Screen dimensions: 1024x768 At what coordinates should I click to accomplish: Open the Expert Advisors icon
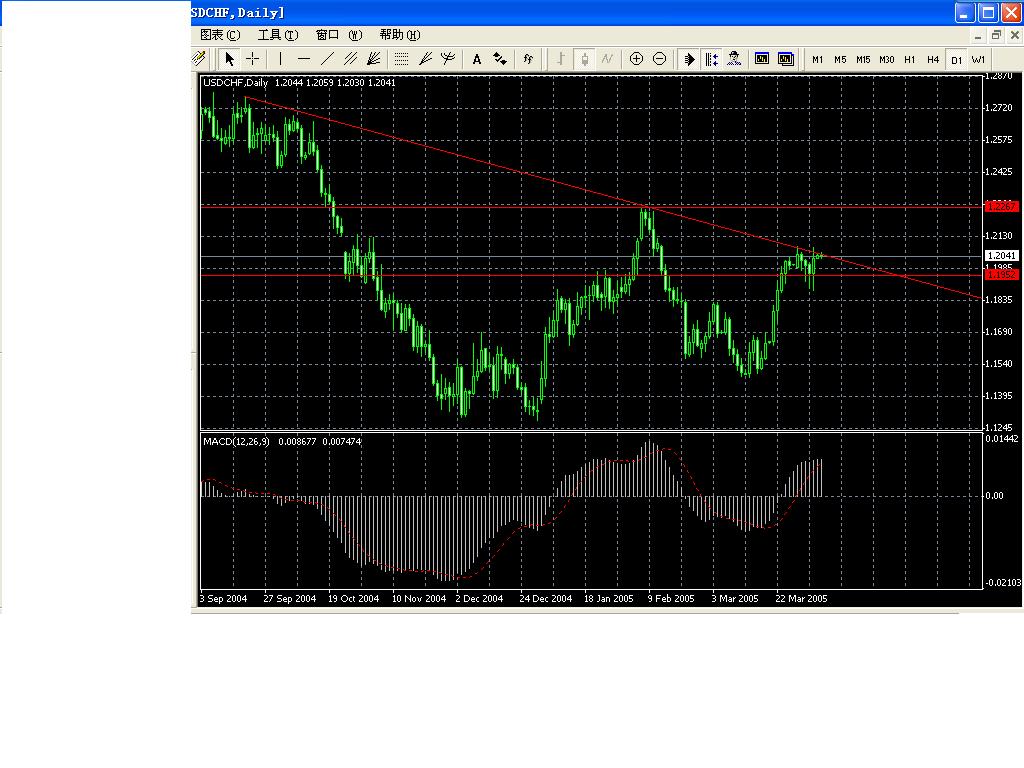click(734, 59)
